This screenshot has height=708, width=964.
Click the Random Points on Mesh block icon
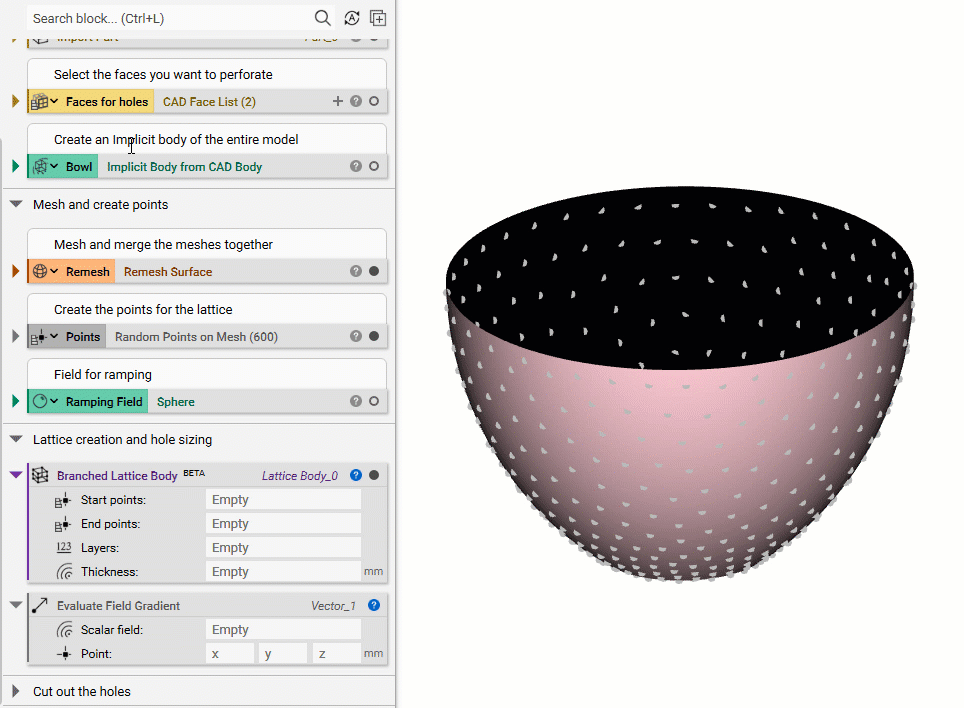point(39,336)
